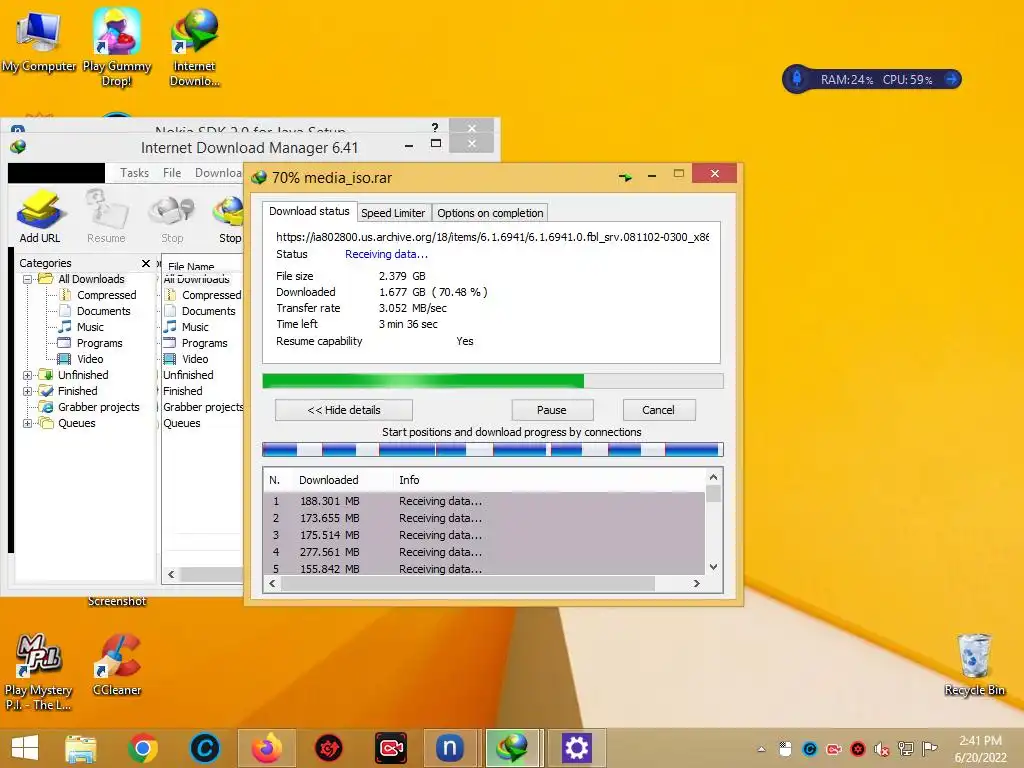Open the File menu in IDM

172,172
